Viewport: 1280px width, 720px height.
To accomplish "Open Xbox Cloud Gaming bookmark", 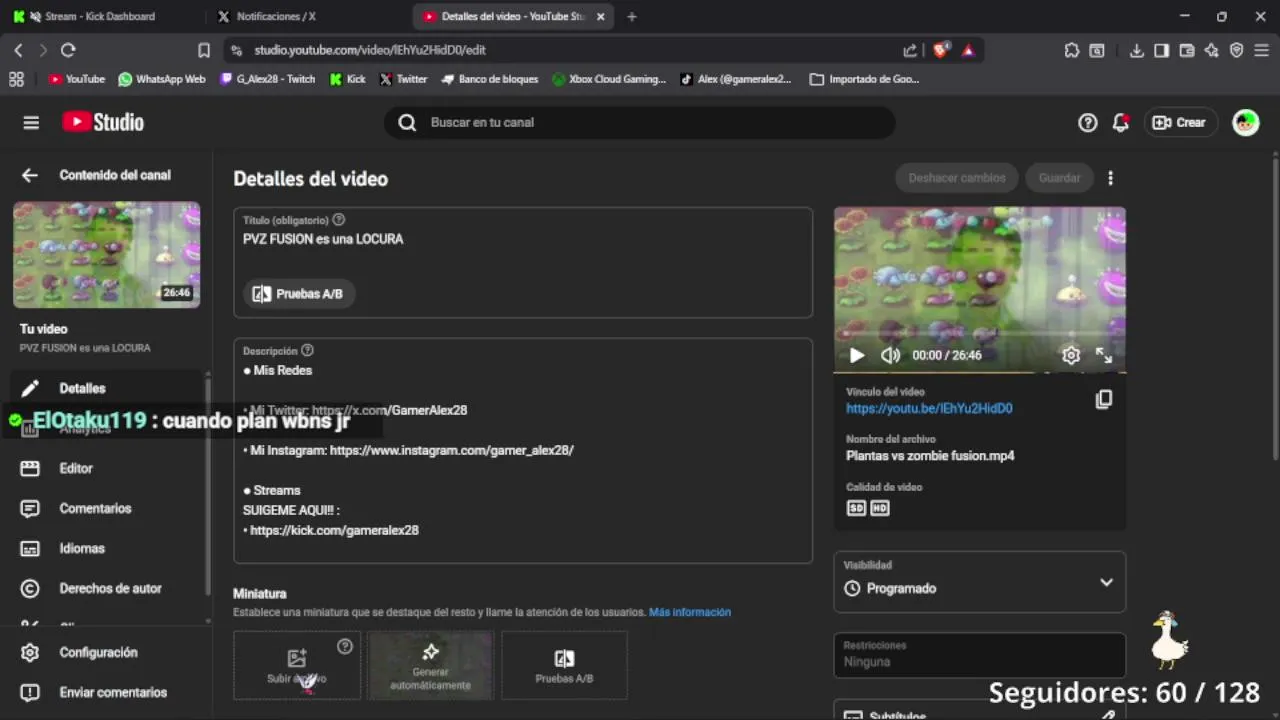I will point(609,79).
